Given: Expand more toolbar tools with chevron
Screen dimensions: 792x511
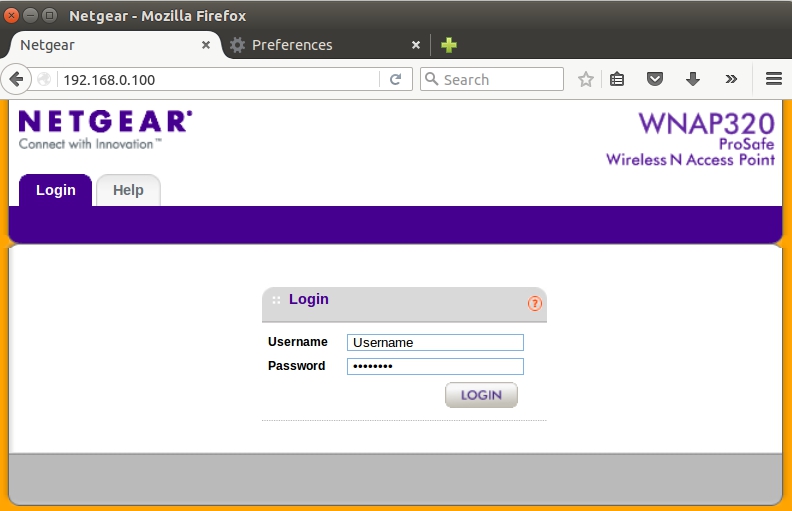Looking at the screenshot, I should click(x=730, y=79).
